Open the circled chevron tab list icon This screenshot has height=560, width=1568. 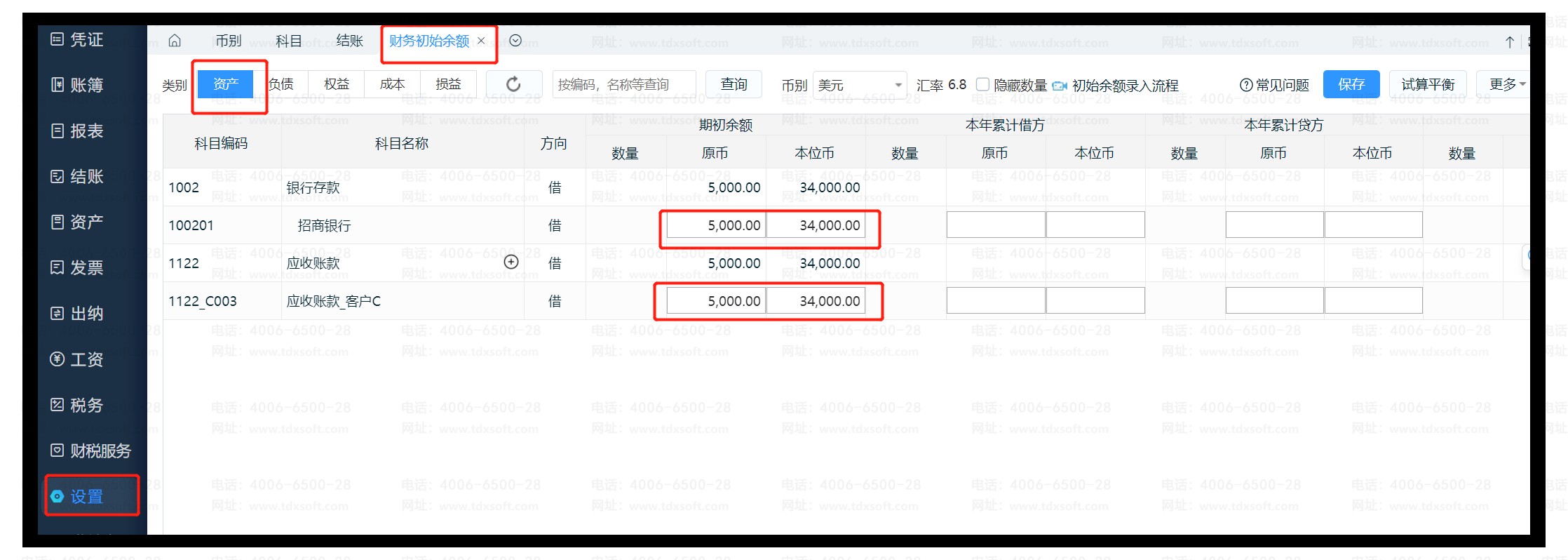click(x=515, y=41)
